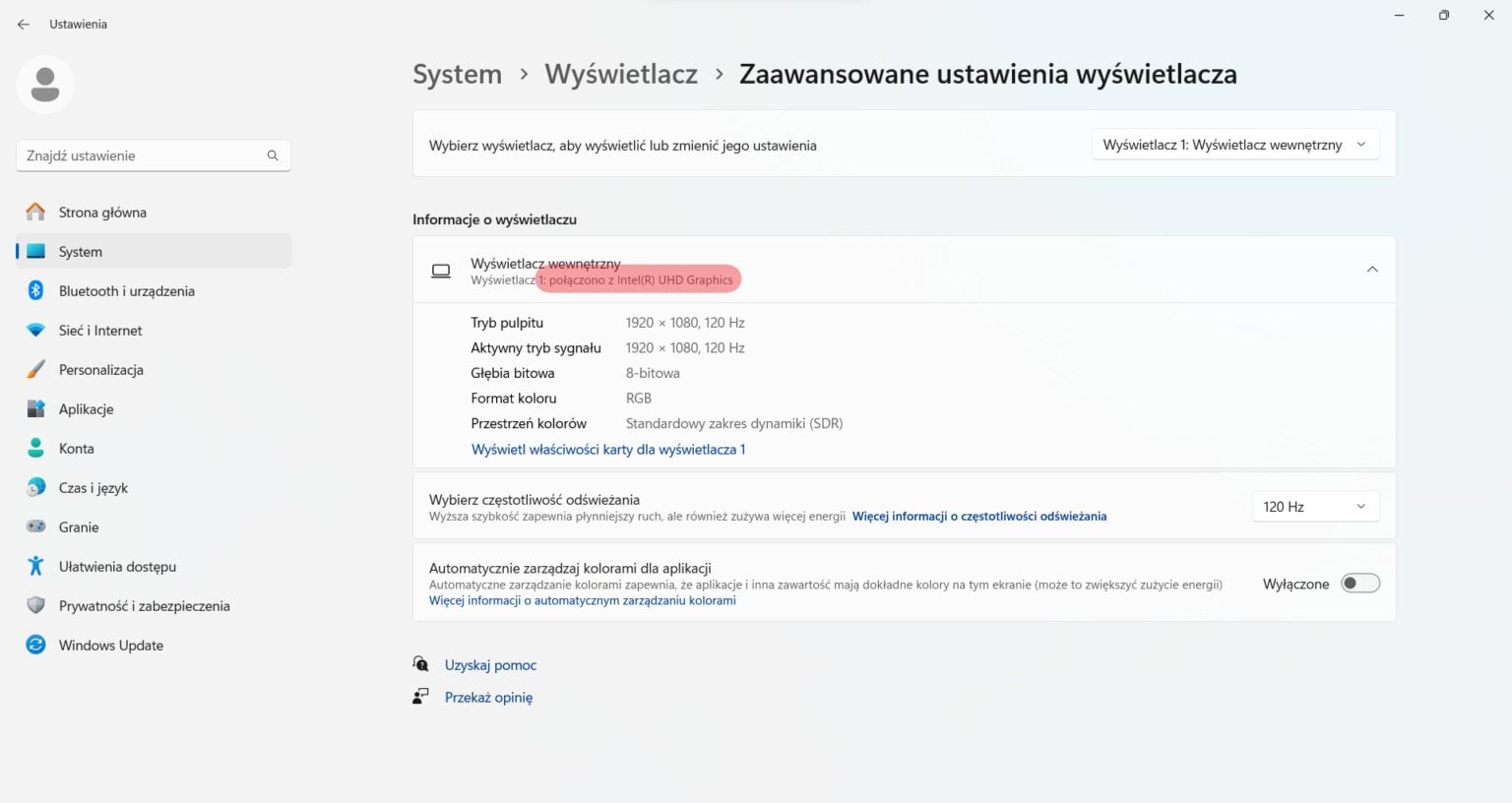Screen dimensions: 1512x803
Task: Open the 120 Hz refresh rate dropdown
Action: pyautogui.click(x=1315, y=506)
